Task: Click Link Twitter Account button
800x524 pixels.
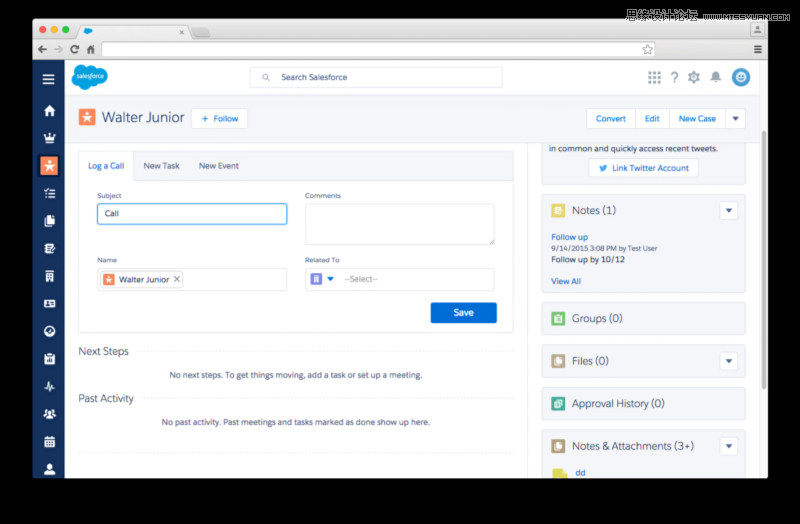Action: 643,168
